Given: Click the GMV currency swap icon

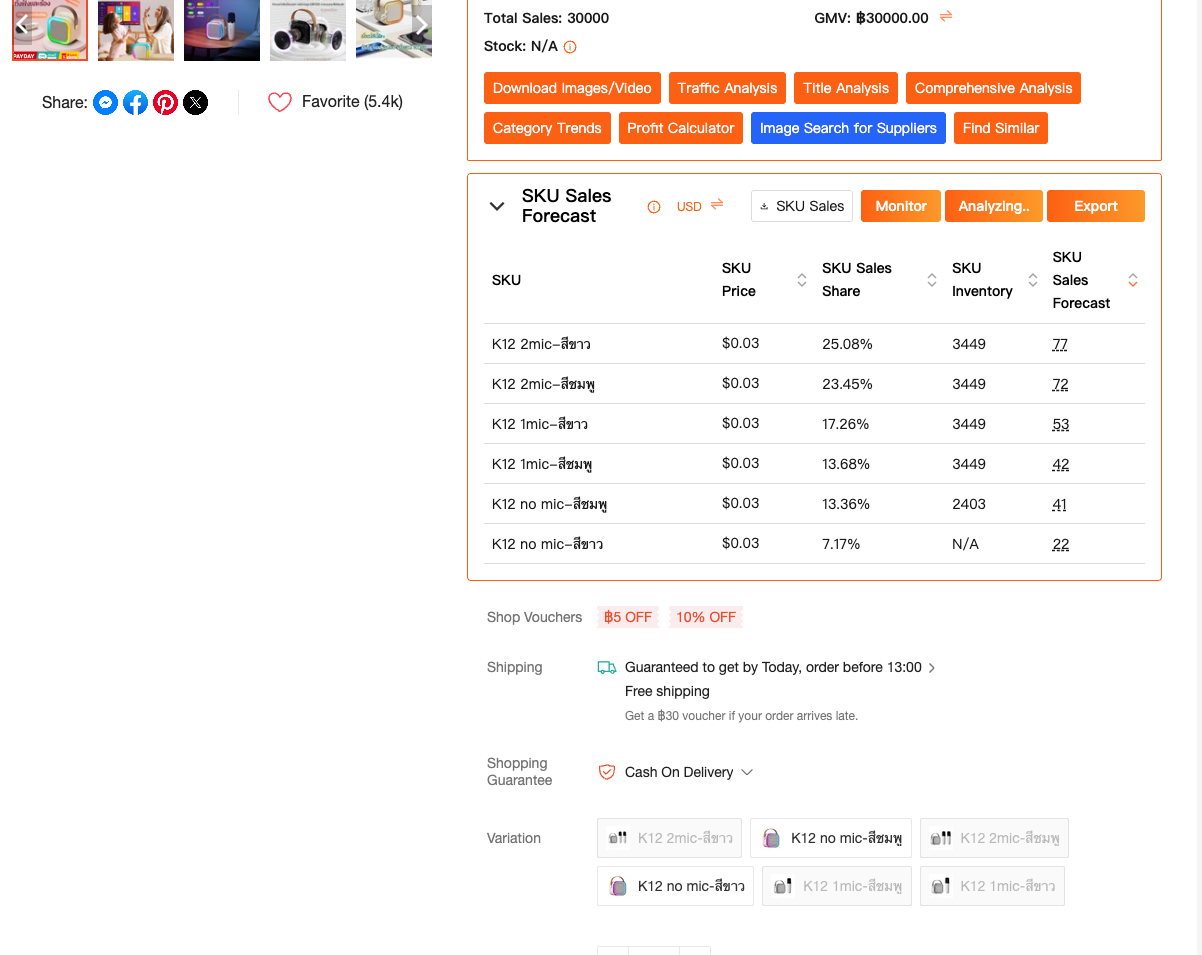Looking at the screenshot, I should (x=946, y=17).
